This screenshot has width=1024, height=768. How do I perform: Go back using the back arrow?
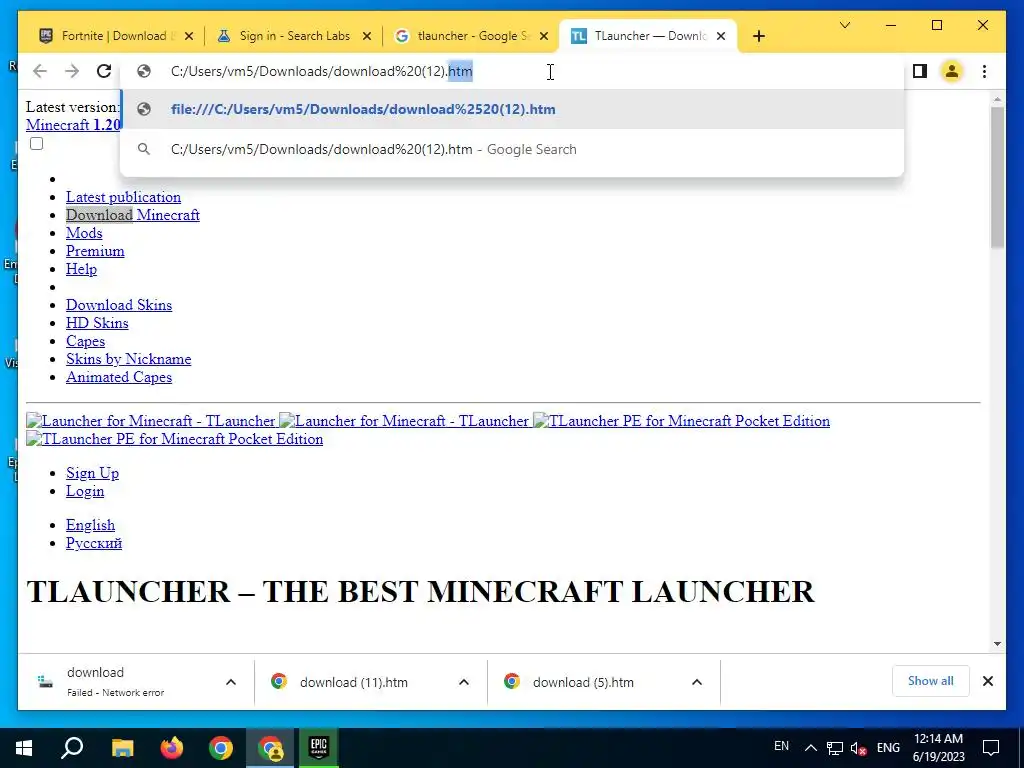point(40,71)
